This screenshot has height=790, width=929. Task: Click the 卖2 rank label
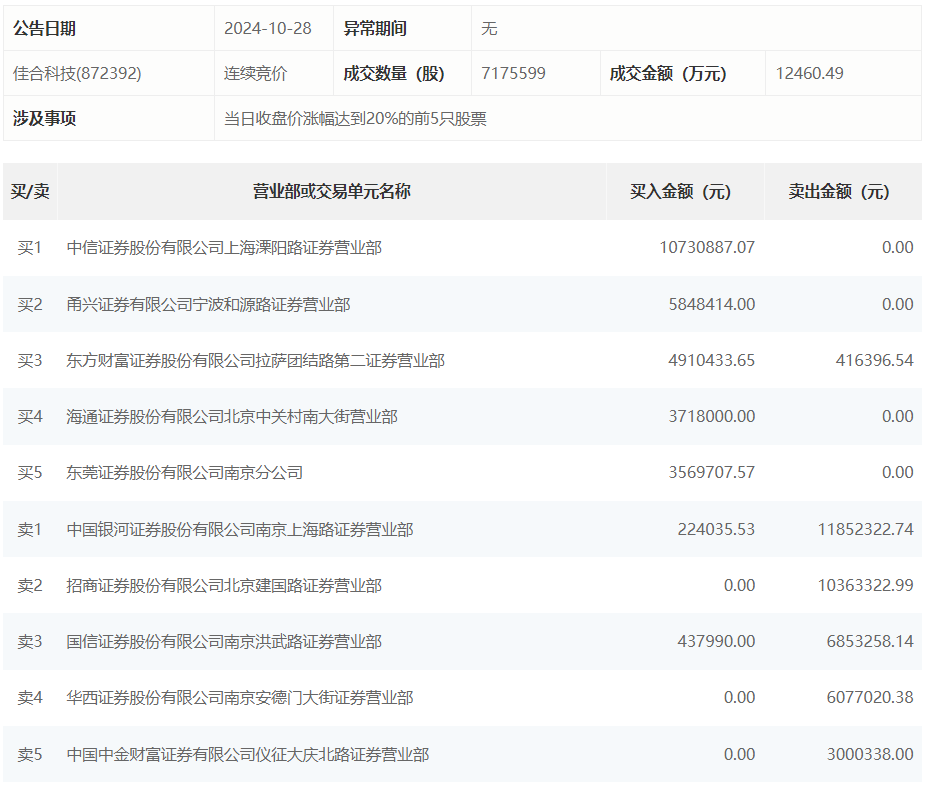[30, 586]
